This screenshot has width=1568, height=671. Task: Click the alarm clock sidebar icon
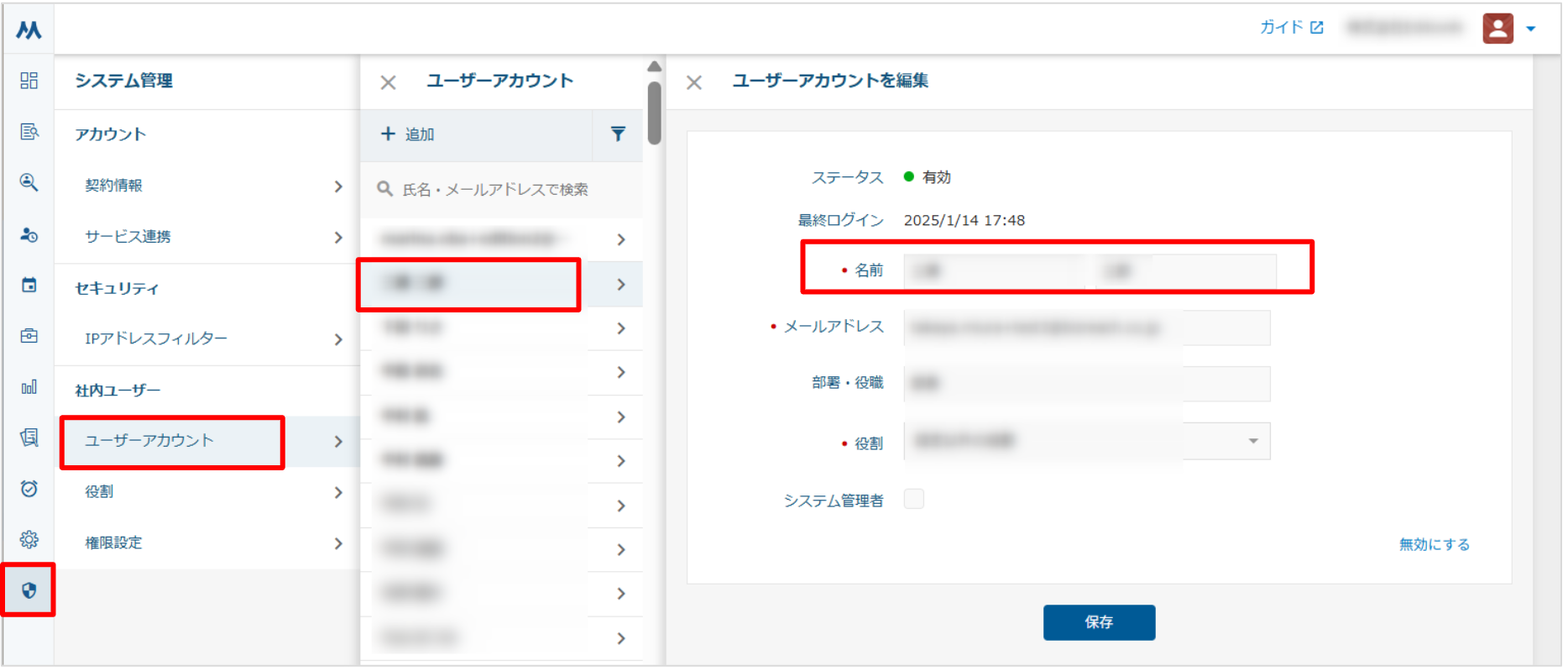[x=29, y=489]
